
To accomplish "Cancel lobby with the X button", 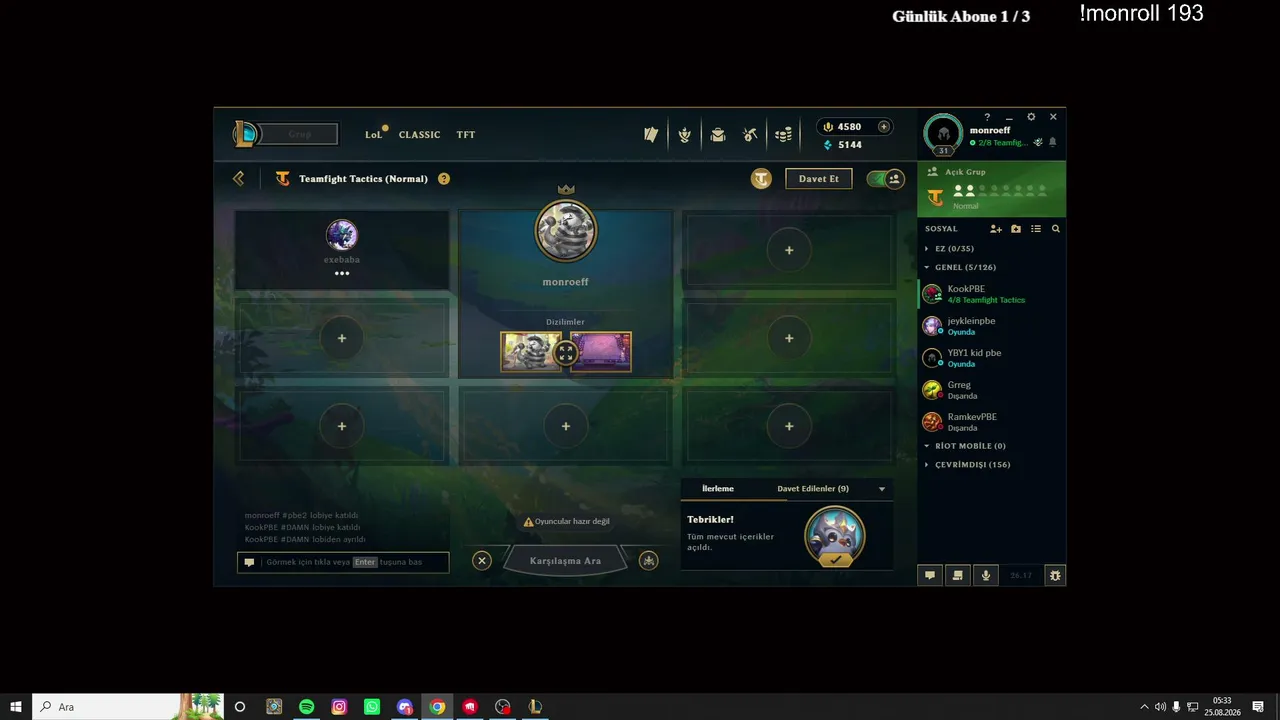I will coord(482,561).
